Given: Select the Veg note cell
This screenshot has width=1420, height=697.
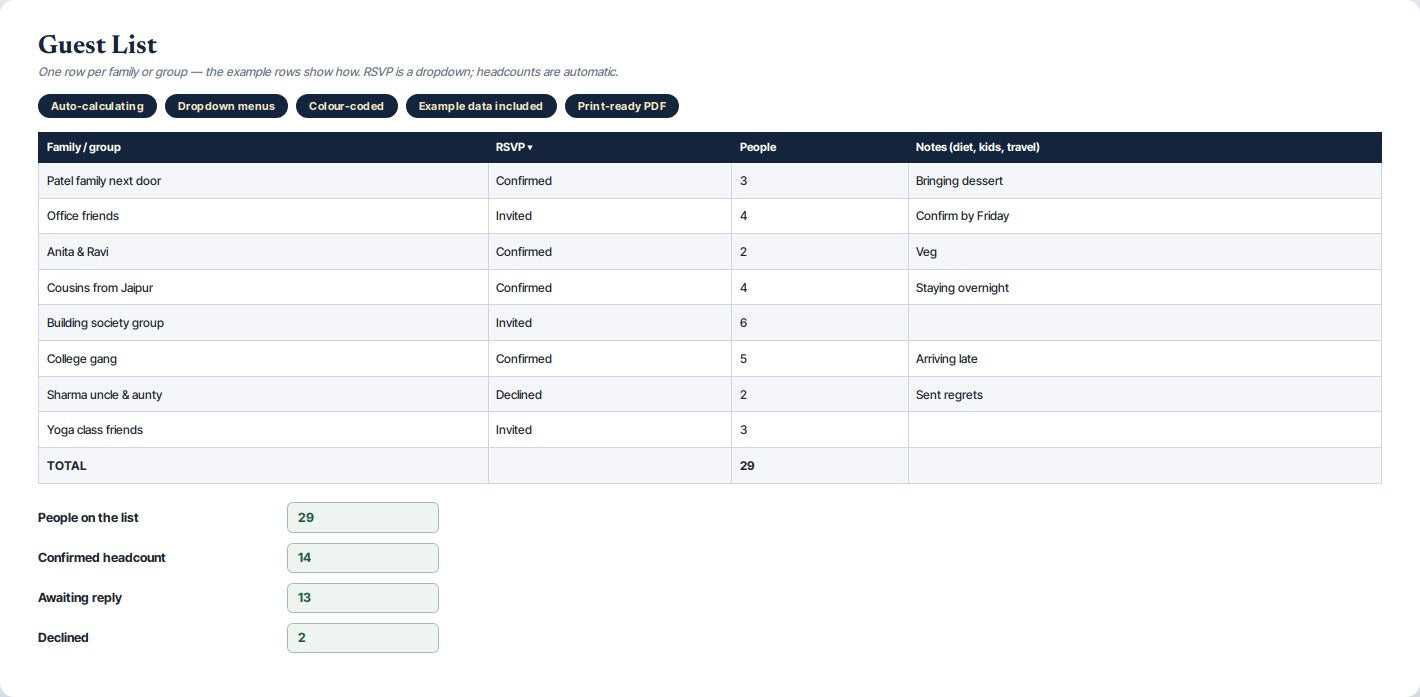Looking at the screenshot, I should pos(1145,252).
